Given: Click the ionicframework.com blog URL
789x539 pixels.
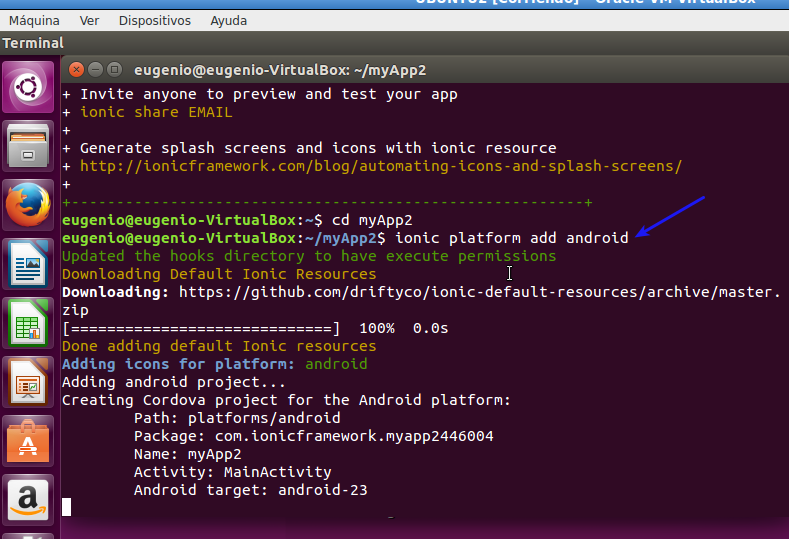Looking at the screenshot, I should (381, 166).
